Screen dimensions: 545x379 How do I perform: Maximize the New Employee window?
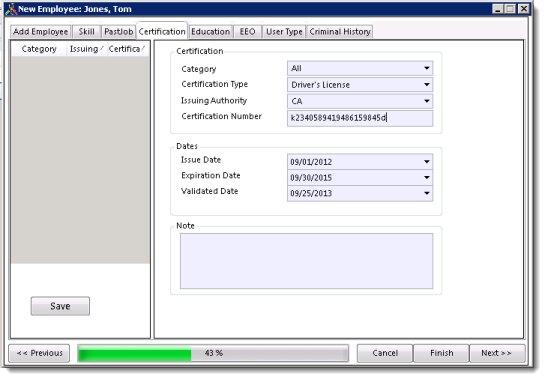510,9
